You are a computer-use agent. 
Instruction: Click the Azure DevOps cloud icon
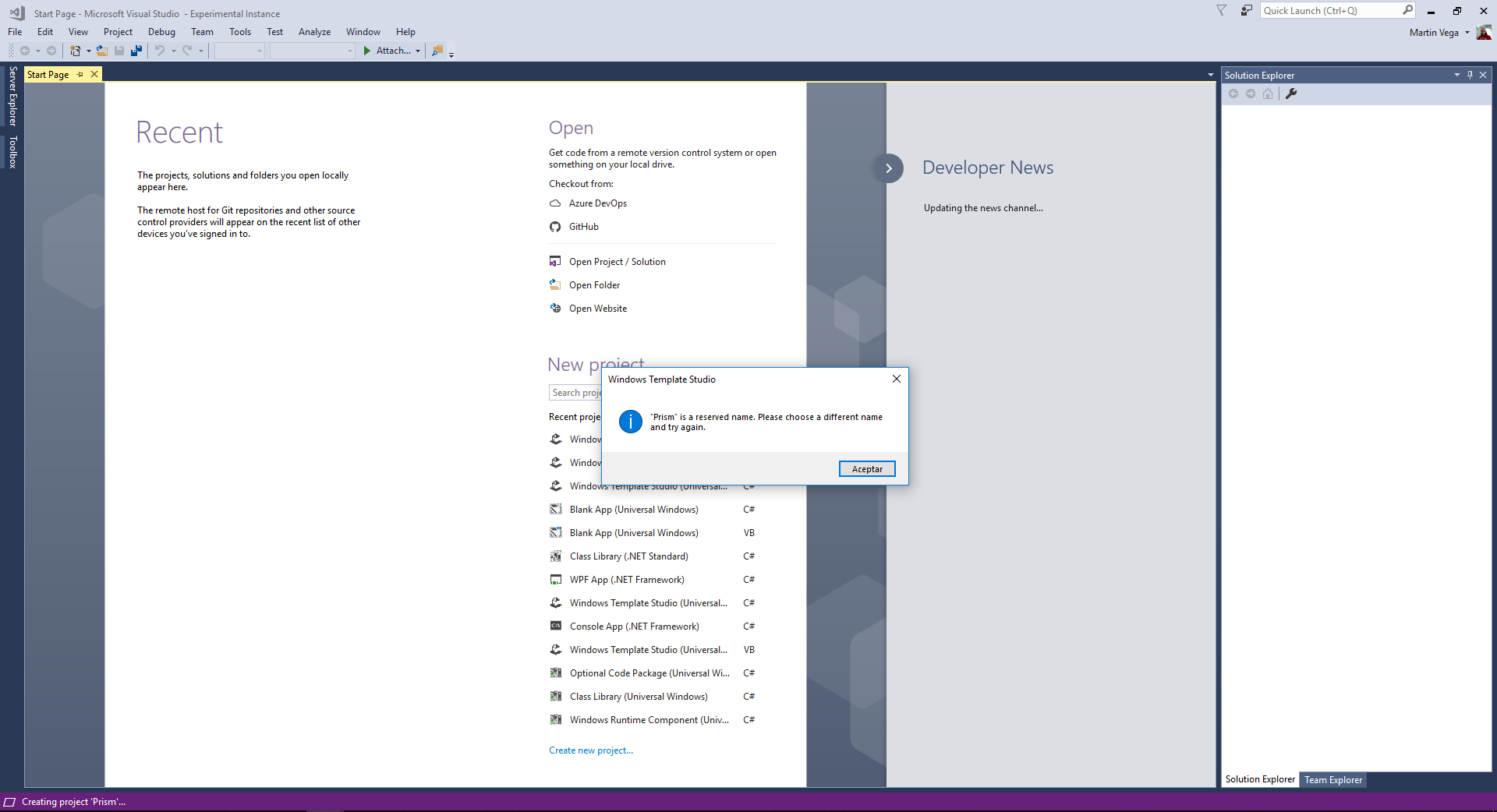[555, 203]
